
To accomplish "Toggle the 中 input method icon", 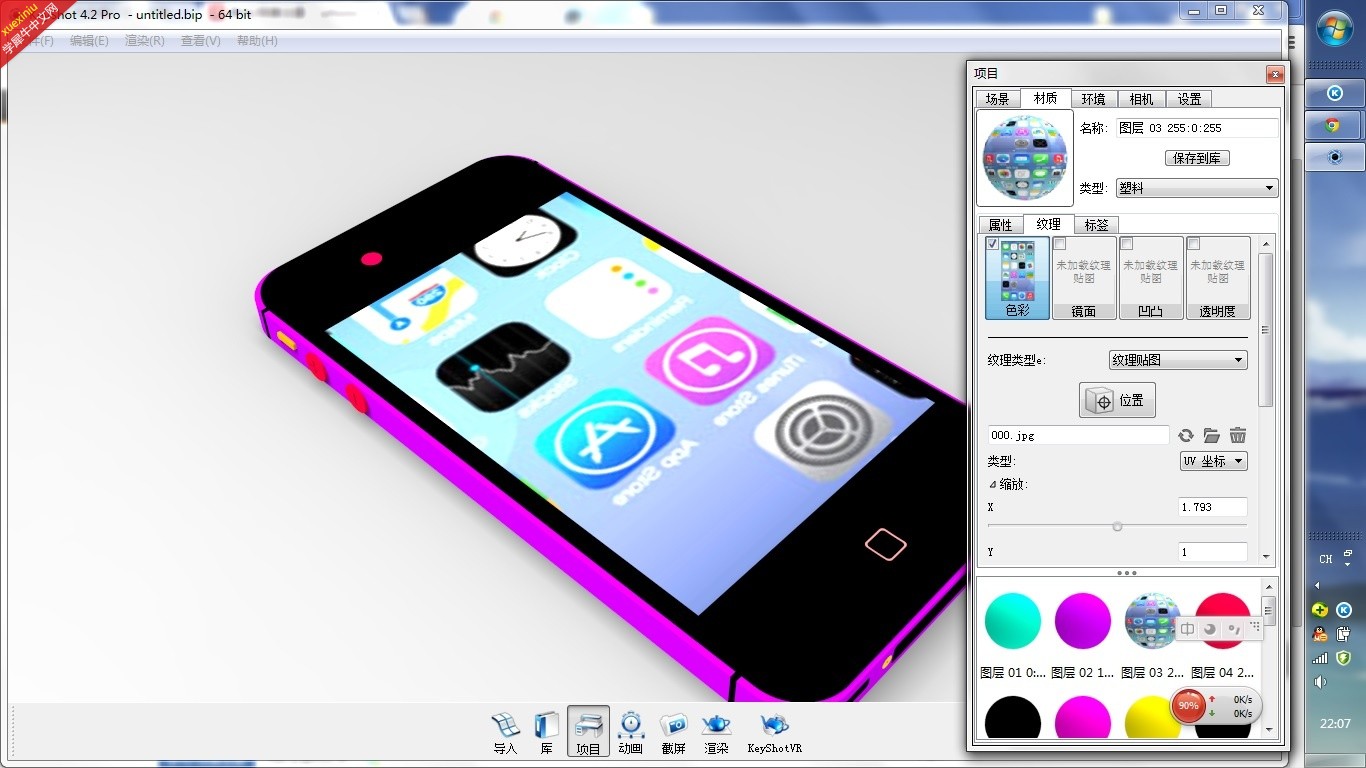I will tap(1187, 629).
